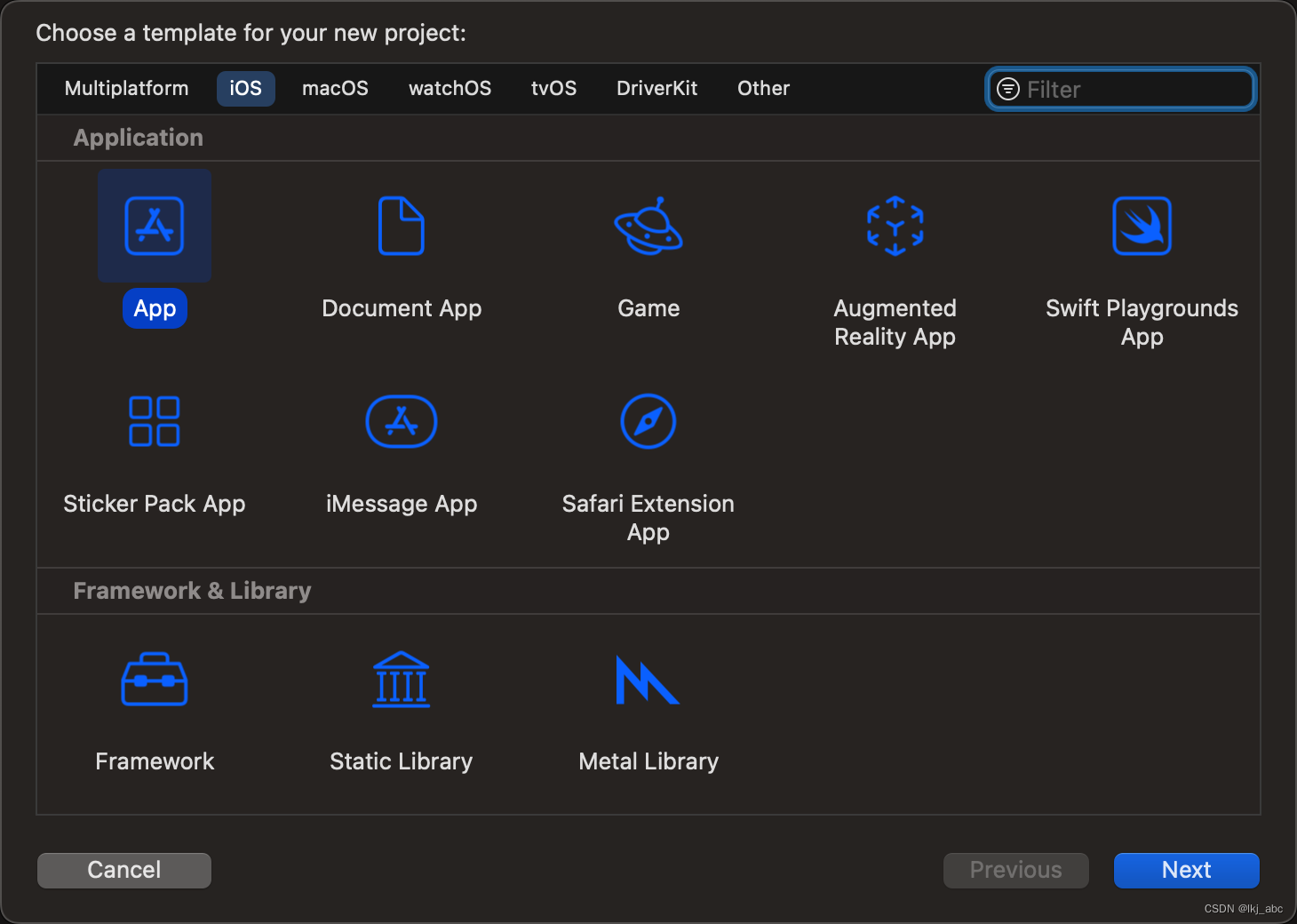Click the Game label text
Screen dimensions: 1297x924
(648, 308)
